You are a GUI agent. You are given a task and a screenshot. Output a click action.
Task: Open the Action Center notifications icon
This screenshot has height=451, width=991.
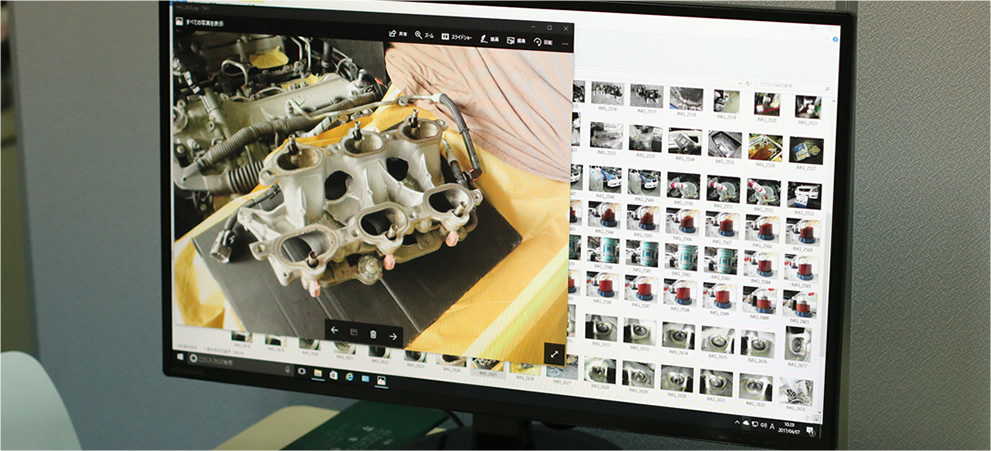(x=811, y=431)
